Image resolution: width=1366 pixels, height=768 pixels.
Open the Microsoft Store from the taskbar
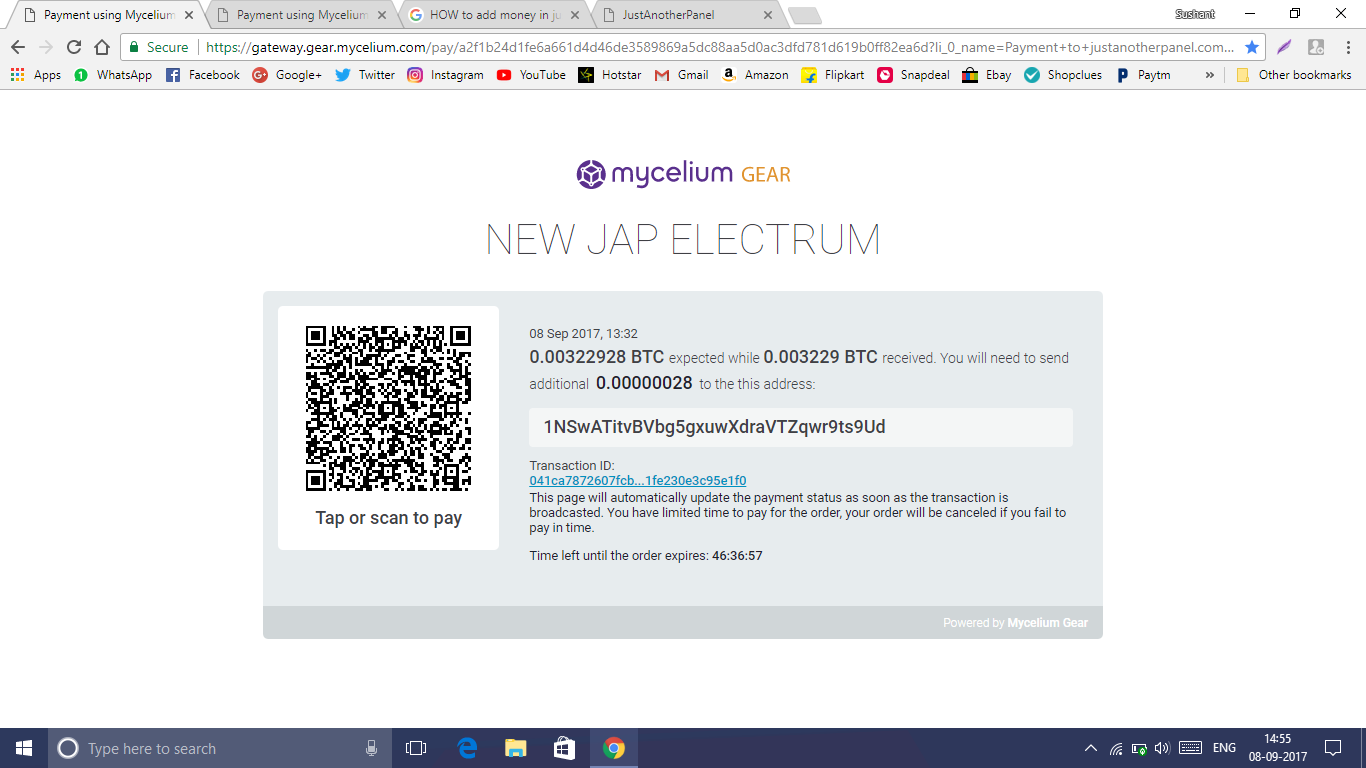coord(565,748)
